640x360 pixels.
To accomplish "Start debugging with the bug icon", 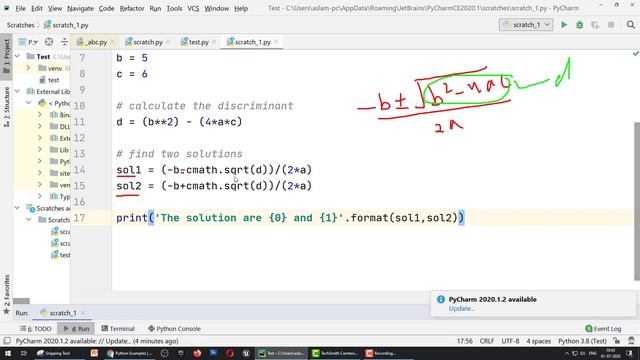I will 579,25.
